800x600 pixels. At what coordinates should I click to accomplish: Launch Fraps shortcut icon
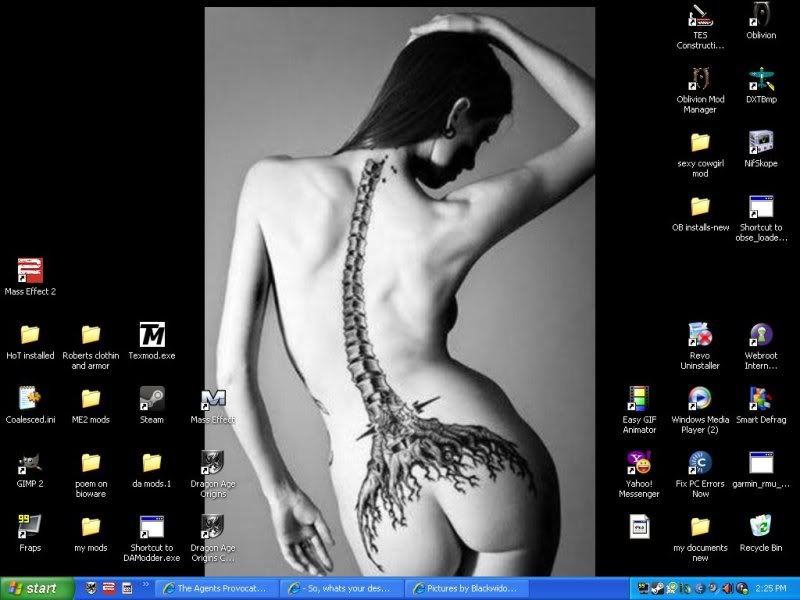pyautogui.click(x=30, y=526)
